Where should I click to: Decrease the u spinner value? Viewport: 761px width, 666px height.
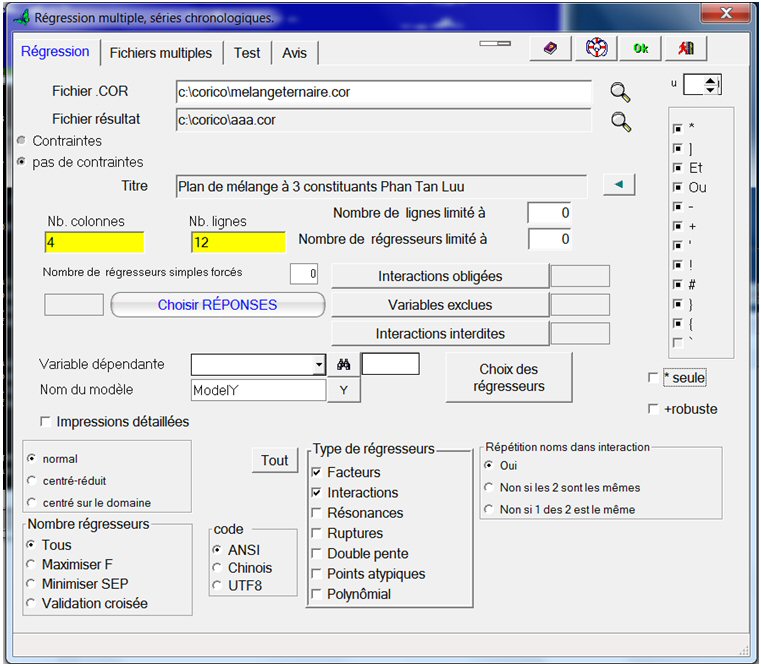point(711,91)
